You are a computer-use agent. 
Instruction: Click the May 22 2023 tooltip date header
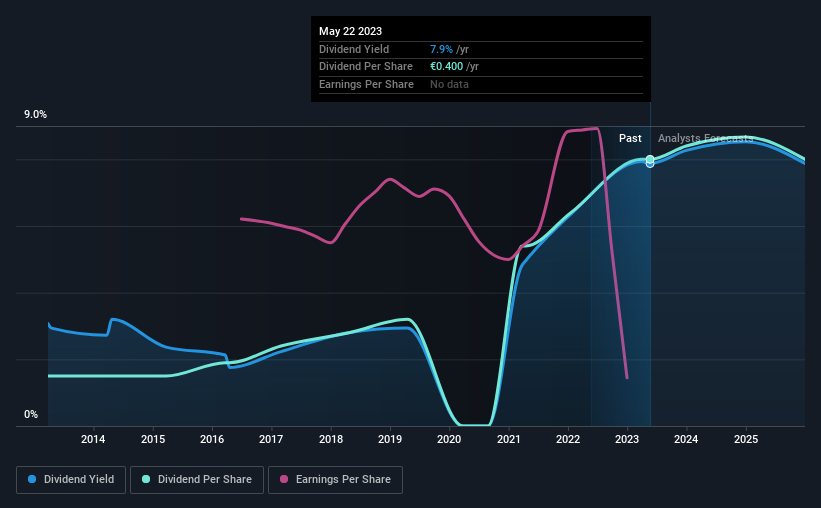(350, 31)
